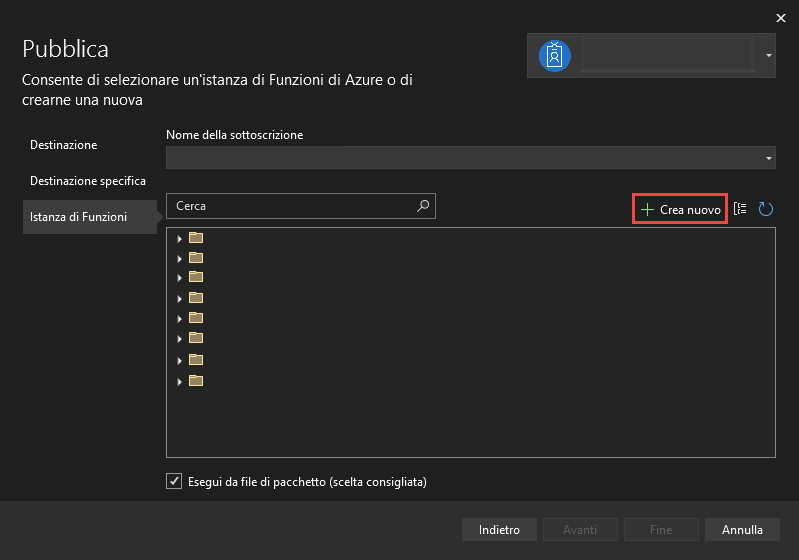Viewport: 799px width, 560px height.
Task: Click the disabled Avanti button
Action: point(580,529)
